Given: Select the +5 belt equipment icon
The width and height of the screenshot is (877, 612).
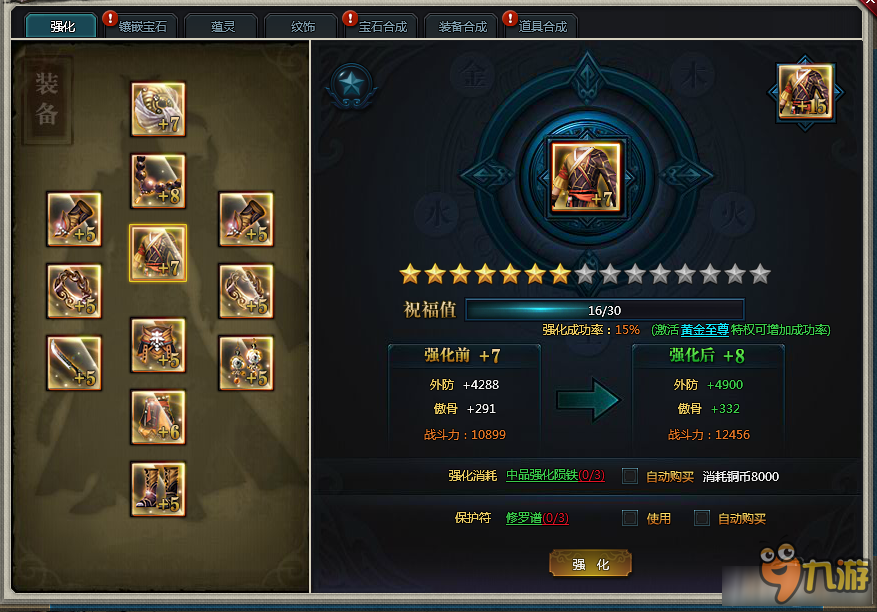Looking at the screenshot, I should pyautogui.click(x=158, y=345).
